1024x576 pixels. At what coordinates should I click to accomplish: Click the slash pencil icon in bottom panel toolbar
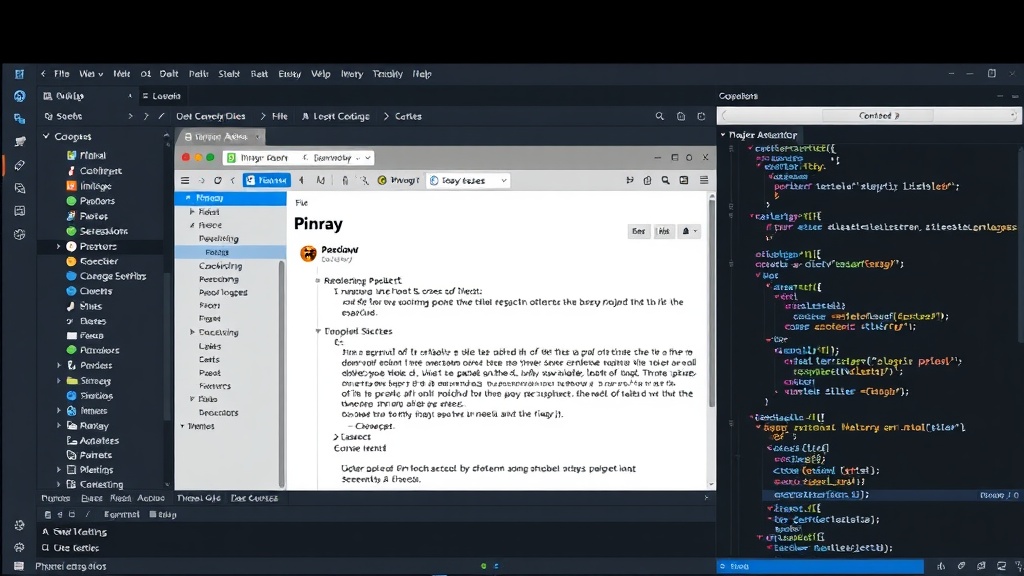(88, 515)
